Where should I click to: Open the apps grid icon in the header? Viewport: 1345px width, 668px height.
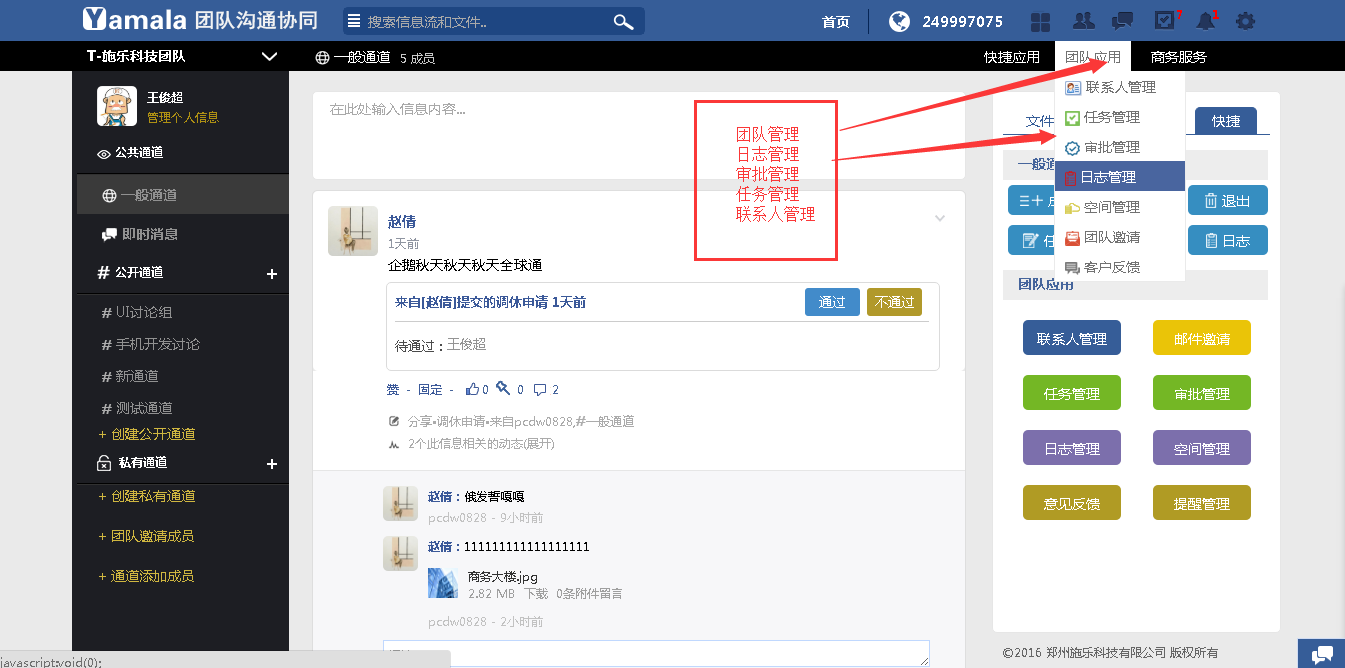click(x=1041, y=21)
